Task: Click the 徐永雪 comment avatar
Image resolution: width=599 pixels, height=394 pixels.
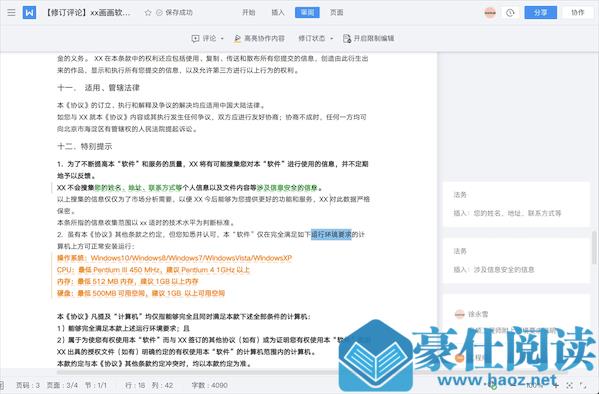Action: pos(460,314)
